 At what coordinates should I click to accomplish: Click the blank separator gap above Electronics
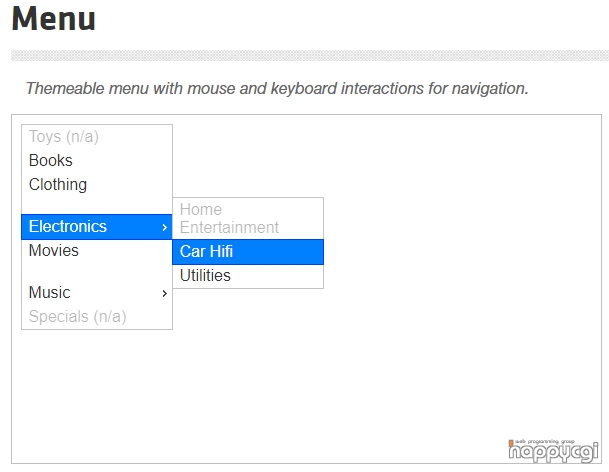tap(97, 206)
